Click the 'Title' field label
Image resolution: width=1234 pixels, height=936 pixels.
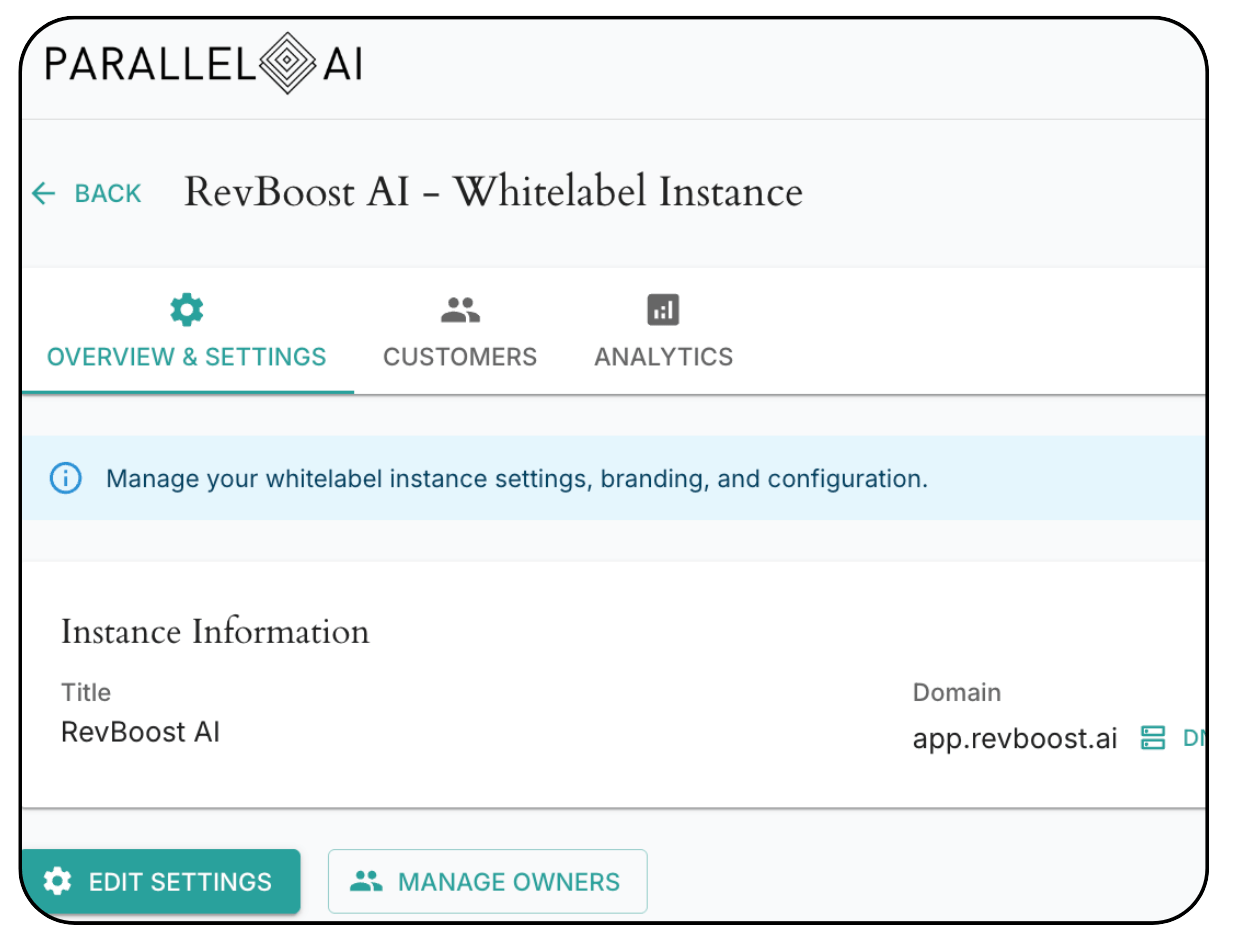coord(86,692)
